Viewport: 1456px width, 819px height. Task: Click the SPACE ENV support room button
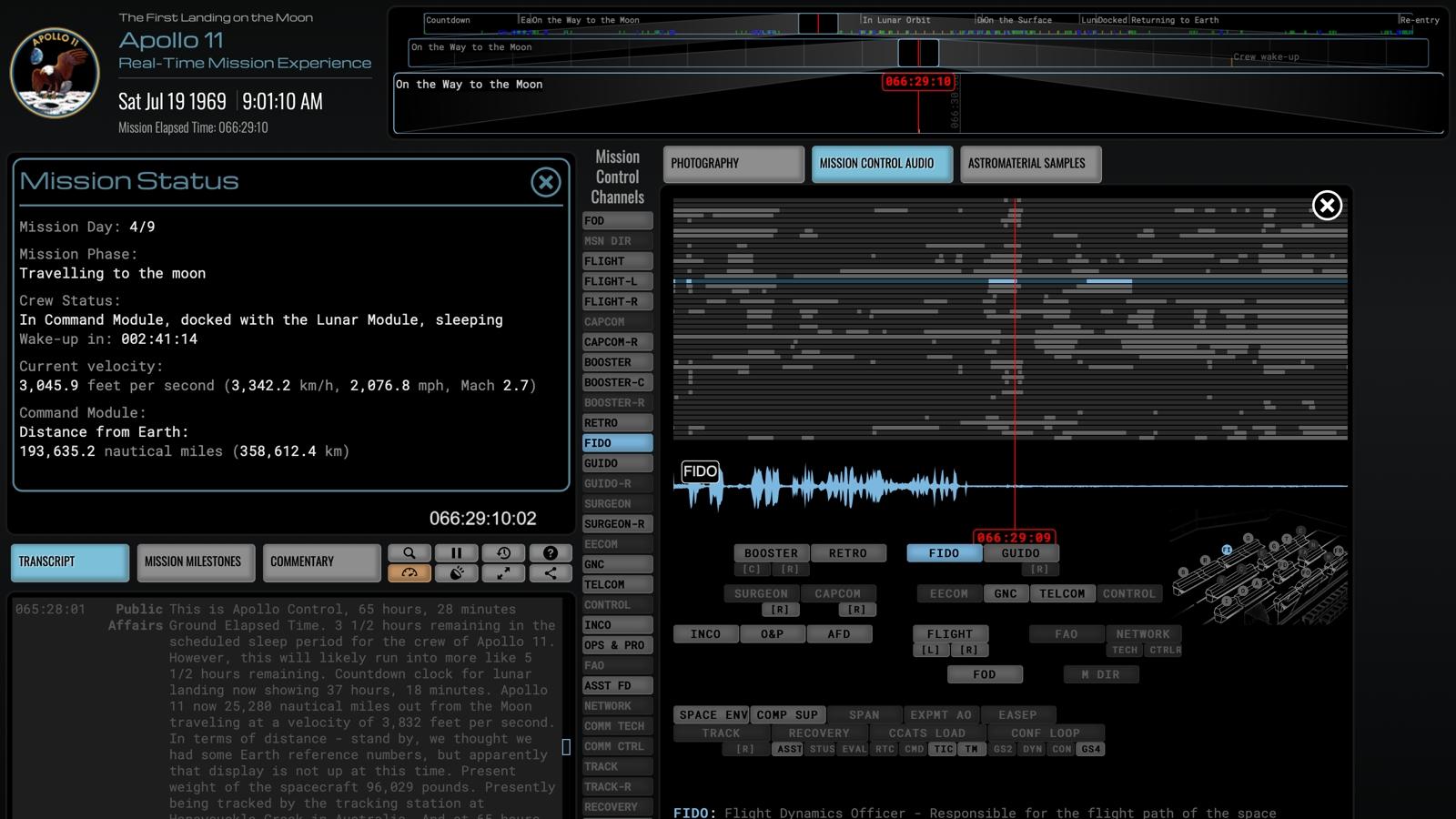pyautogui.click(x=713, y=715)
